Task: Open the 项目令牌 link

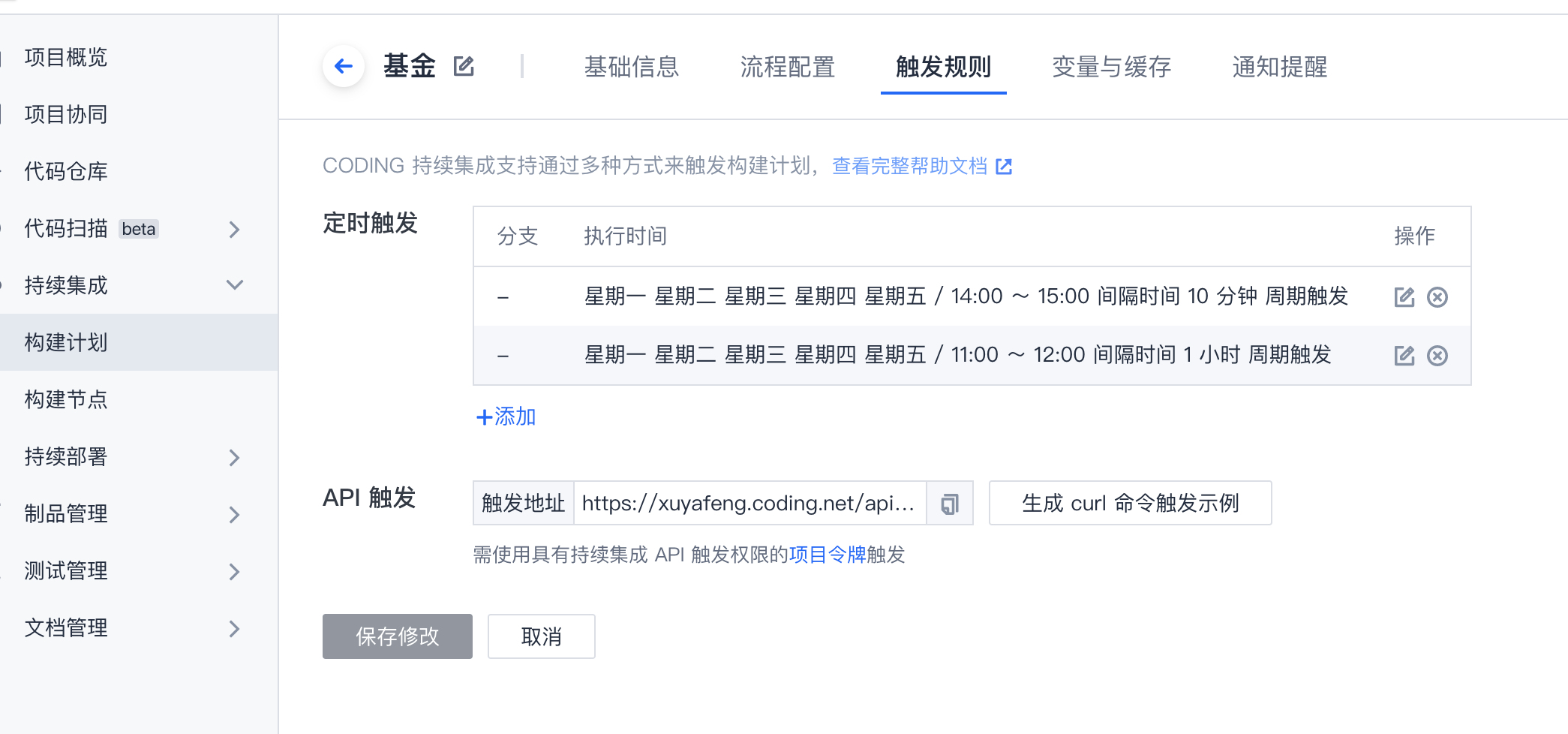Action: pos(828,555)
